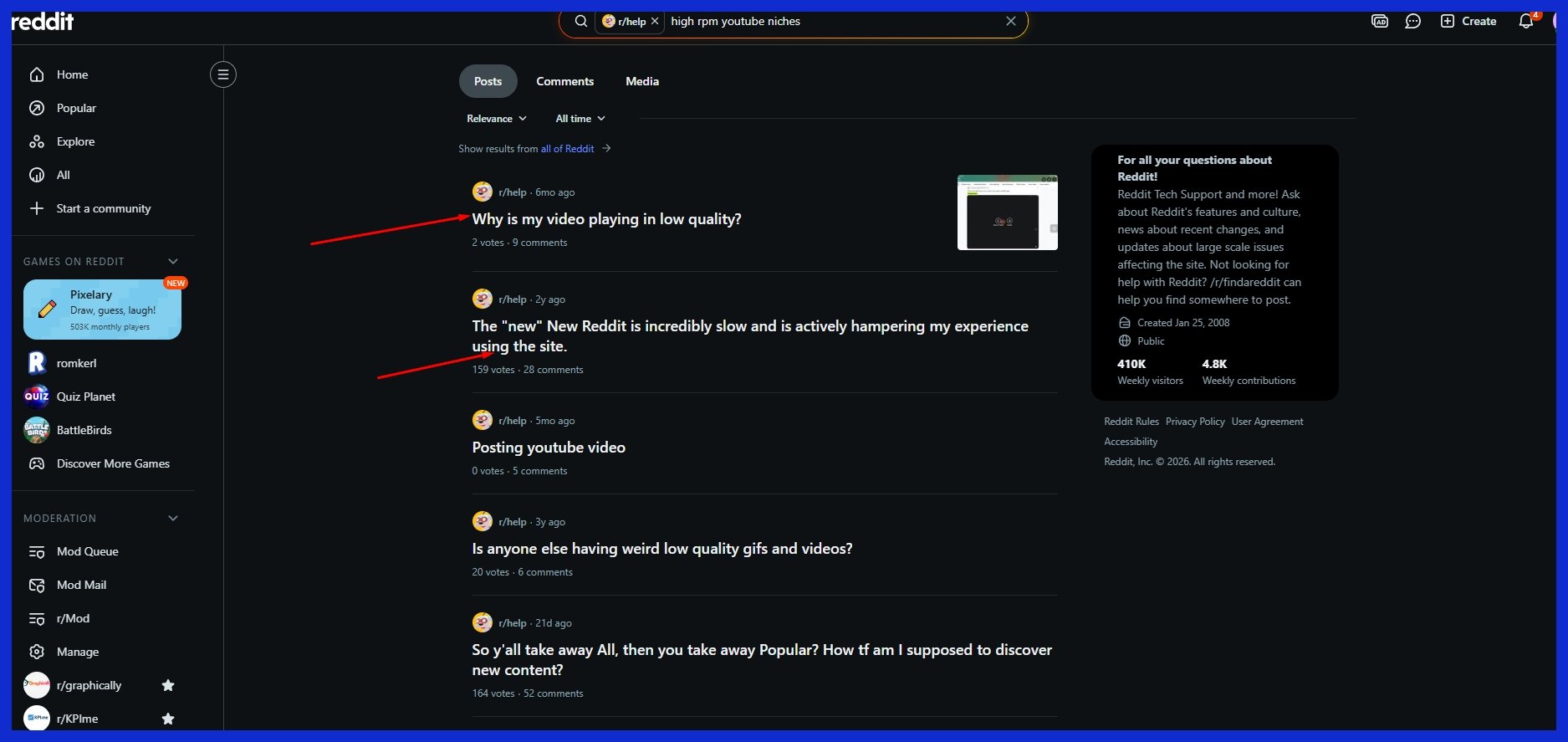
Task: Show results from all of Reddit
Action: (568, 149)
